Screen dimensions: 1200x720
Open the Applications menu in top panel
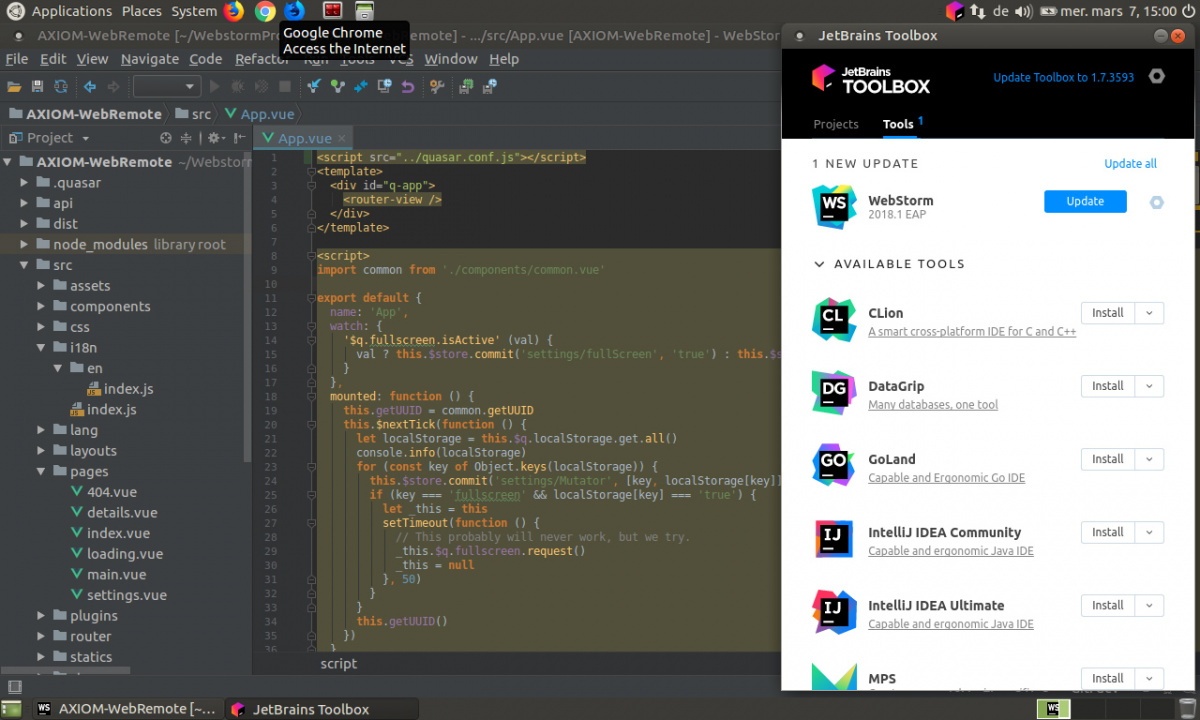pos(71,11)
